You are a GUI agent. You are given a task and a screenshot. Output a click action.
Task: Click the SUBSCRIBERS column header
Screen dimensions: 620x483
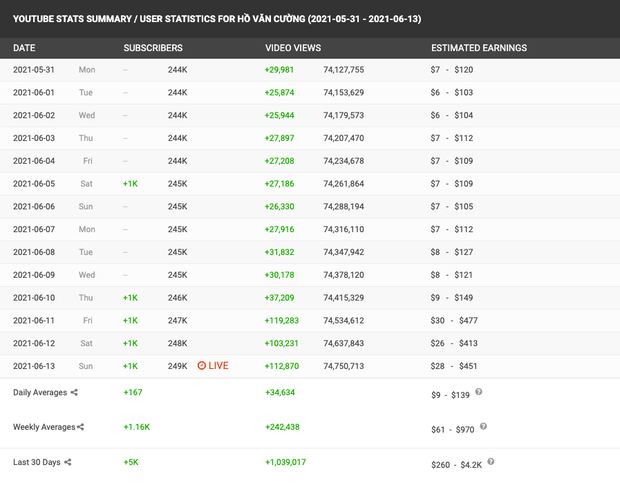(x=152, y=48)
